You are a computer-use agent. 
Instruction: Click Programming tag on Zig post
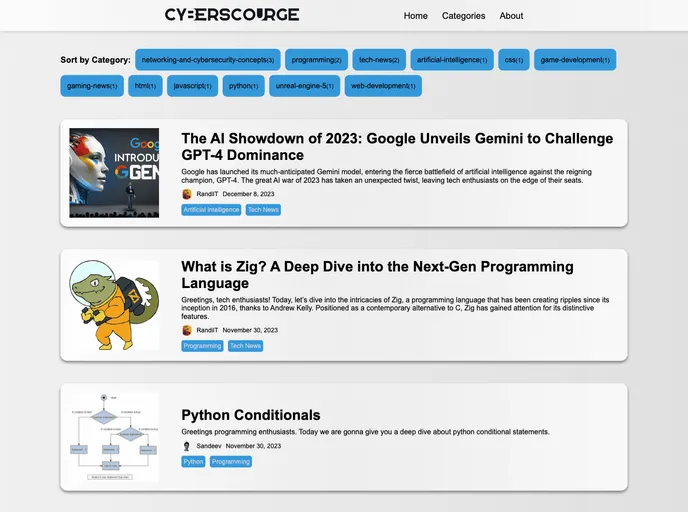coord(202,346)
